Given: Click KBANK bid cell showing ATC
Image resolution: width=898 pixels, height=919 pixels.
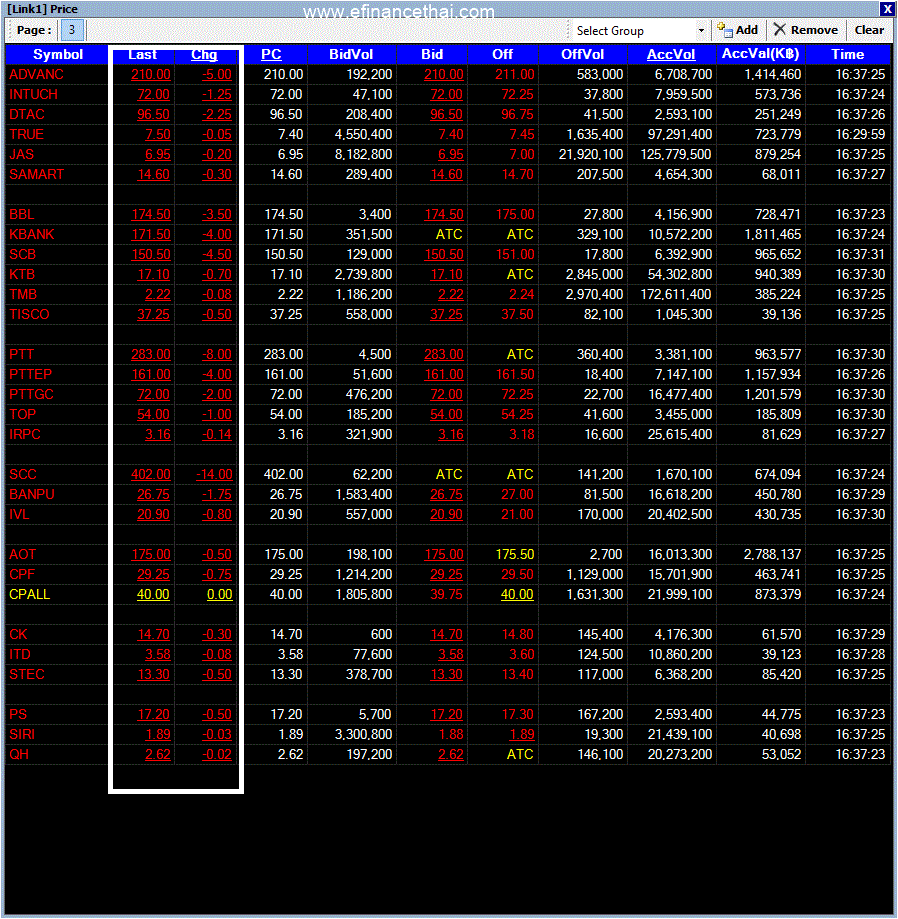Looking at the screenshot, I should coord(449,234).
